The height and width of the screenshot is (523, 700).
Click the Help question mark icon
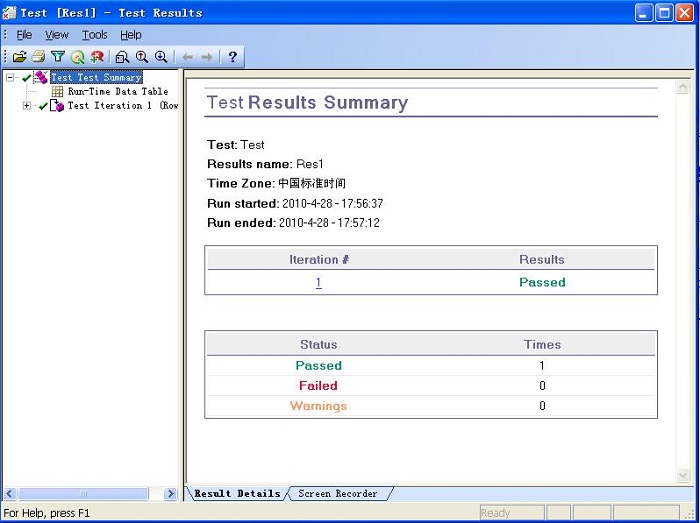click(x=232, y=57)
